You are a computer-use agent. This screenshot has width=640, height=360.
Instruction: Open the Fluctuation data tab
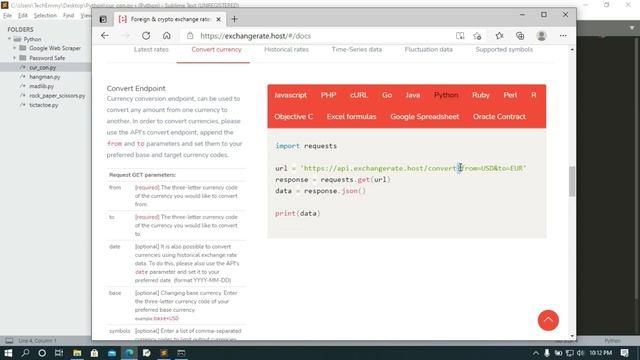[x=429, y=49]
